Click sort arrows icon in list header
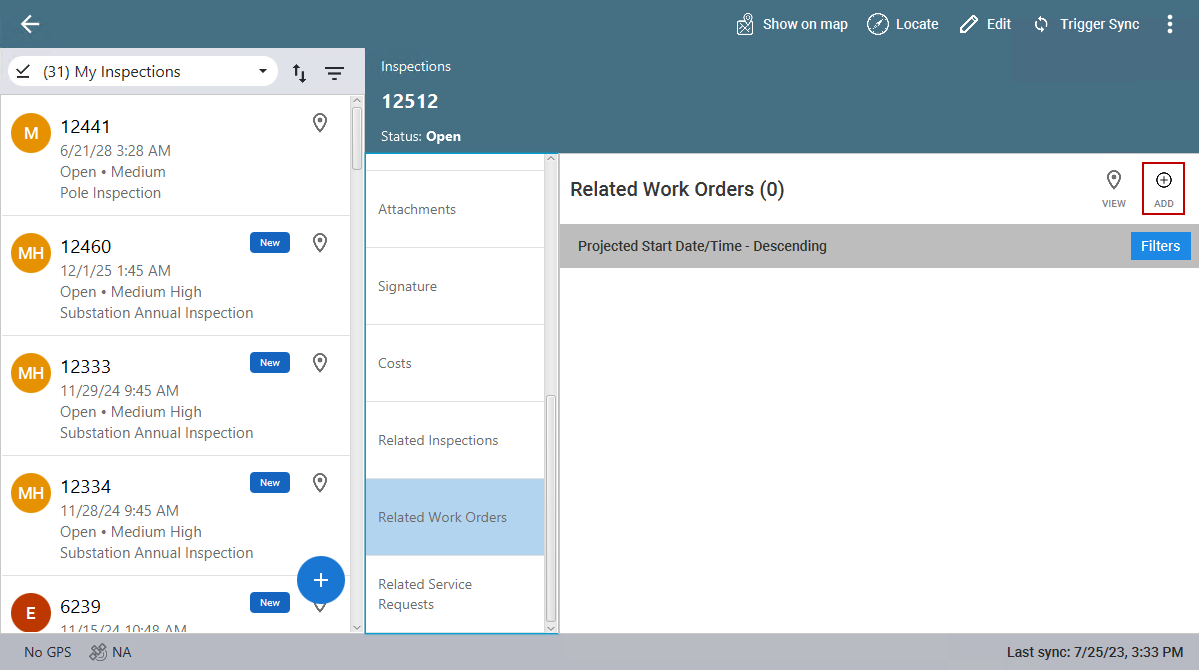Image resolution: width=1199 pixels, height=670 pixels. [299, 73]
